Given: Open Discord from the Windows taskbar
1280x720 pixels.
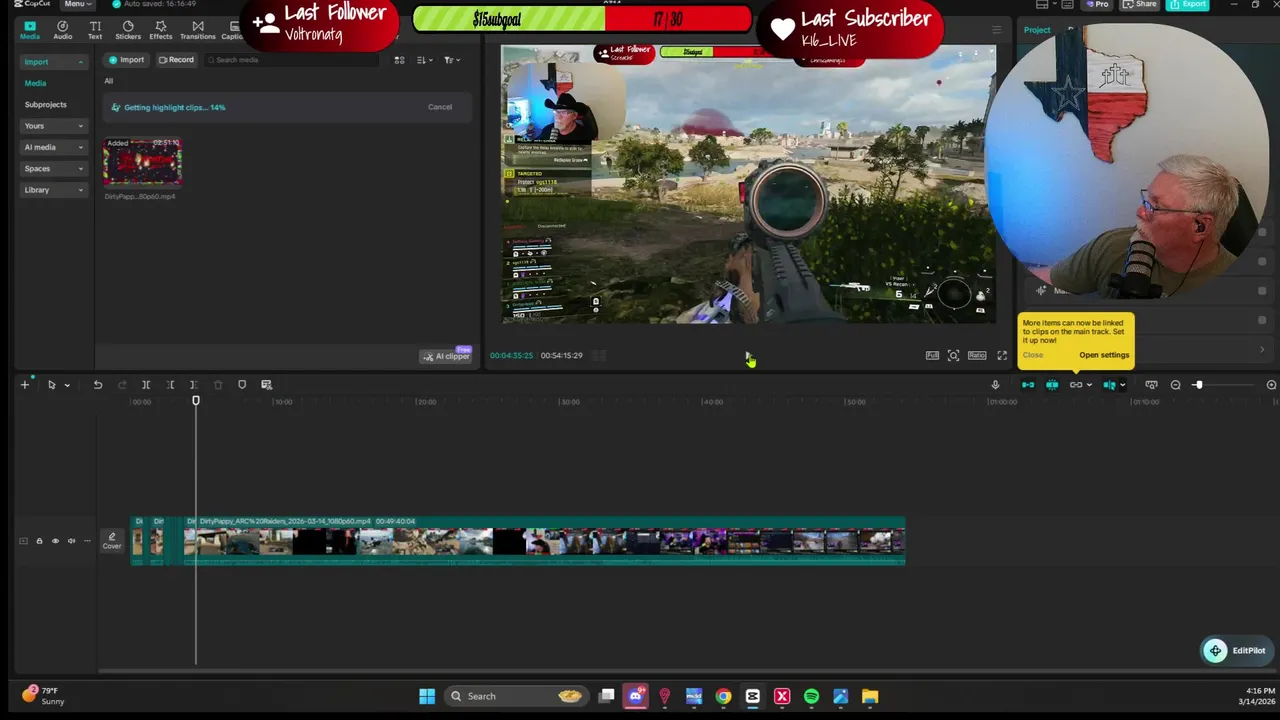Looking at the screenshot, I should point(635,696).
